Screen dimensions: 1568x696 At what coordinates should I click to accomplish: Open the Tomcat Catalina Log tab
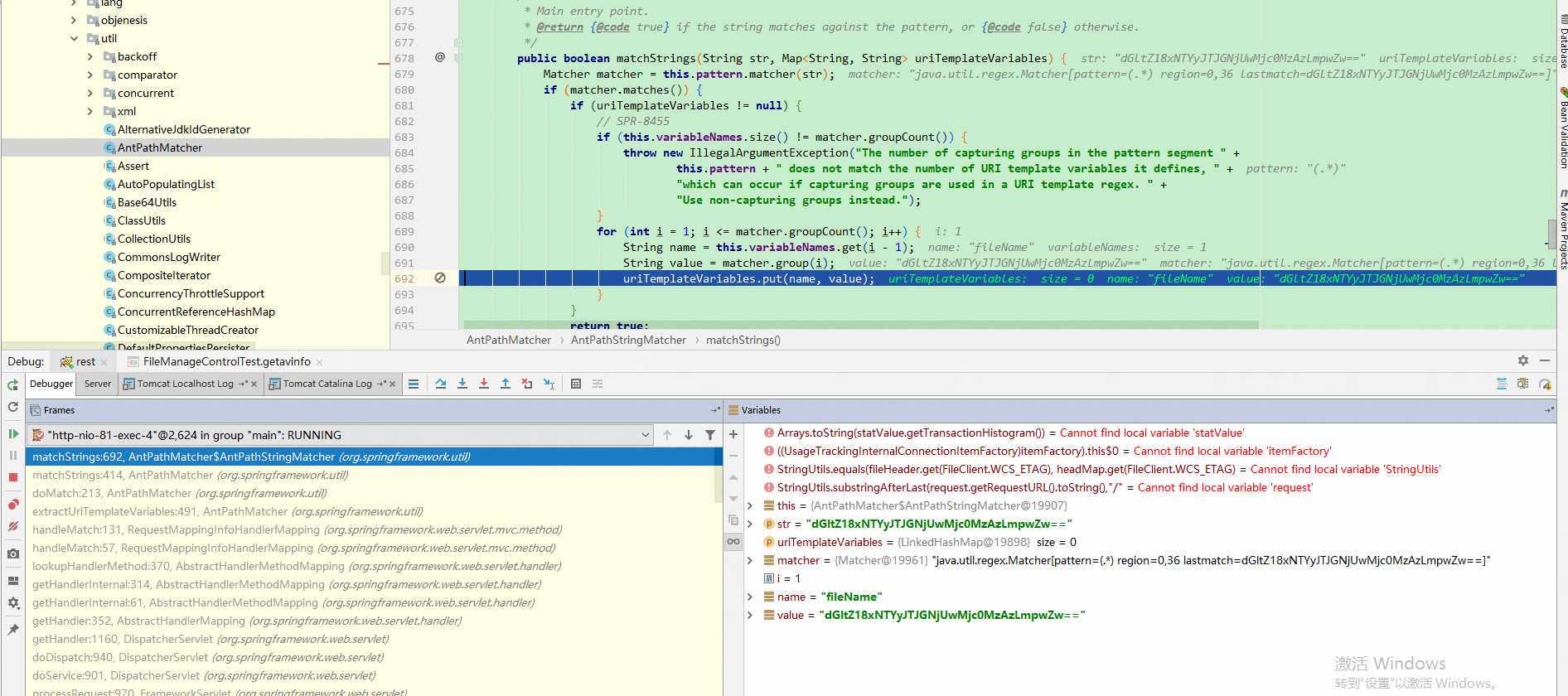(327, 384)
